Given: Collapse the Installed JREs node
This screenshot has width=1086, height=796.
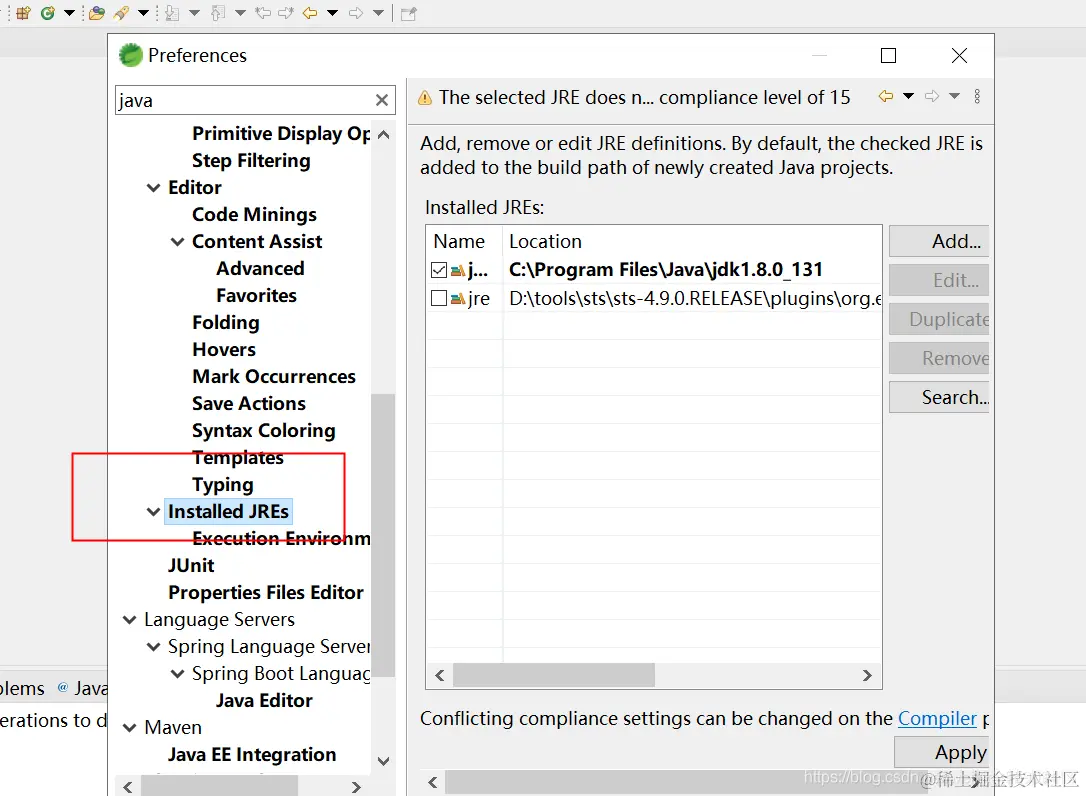Looking at the screenshot, I should 154,512.
